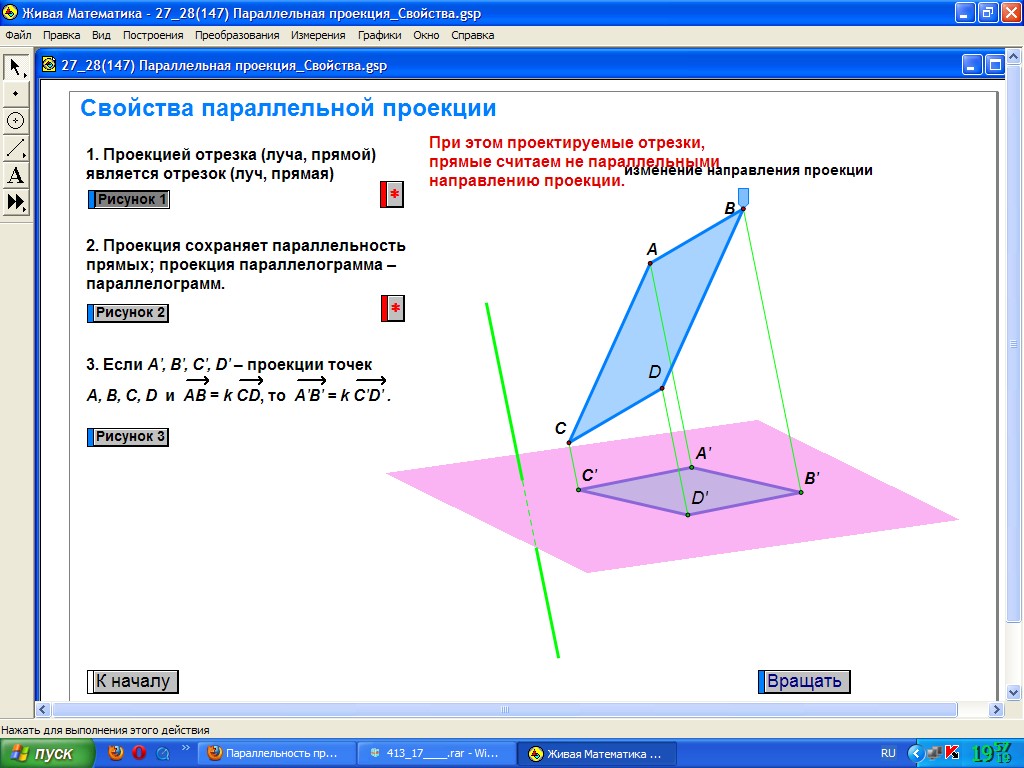Image resolution: width=1024 pixels, height=768 pixels.
Task: Toggle red asterisk button beside Рисунок 2
Action: pyautogui.click(x=392, y=309)
